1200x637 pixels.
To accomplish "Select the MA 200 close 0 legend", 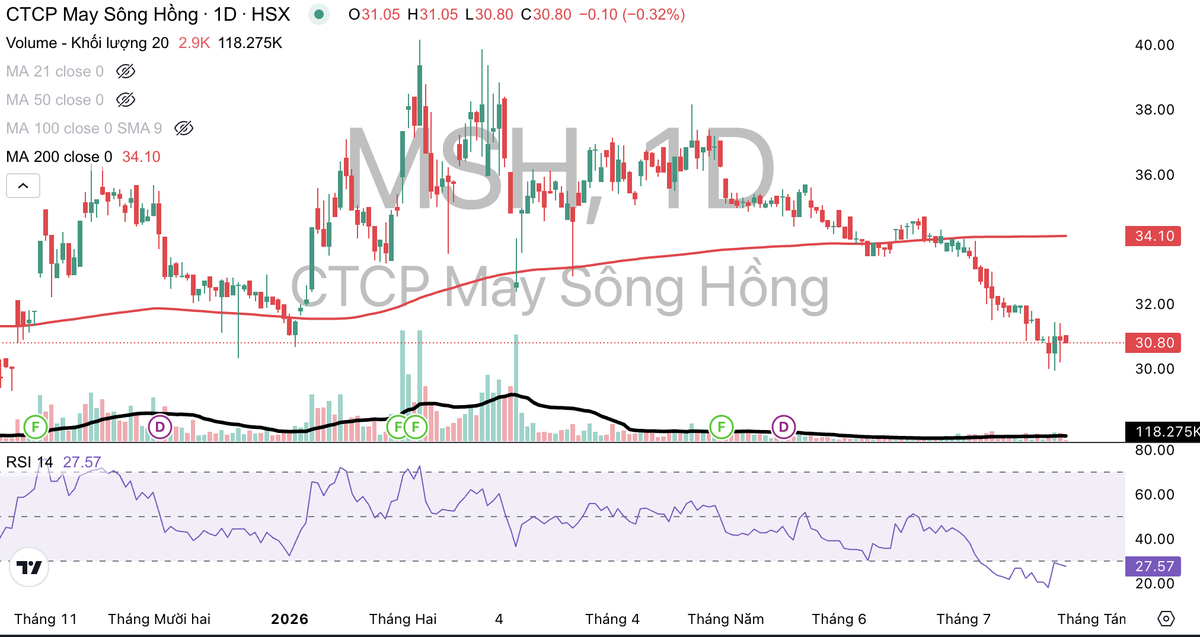I will [x=59, y=157].
